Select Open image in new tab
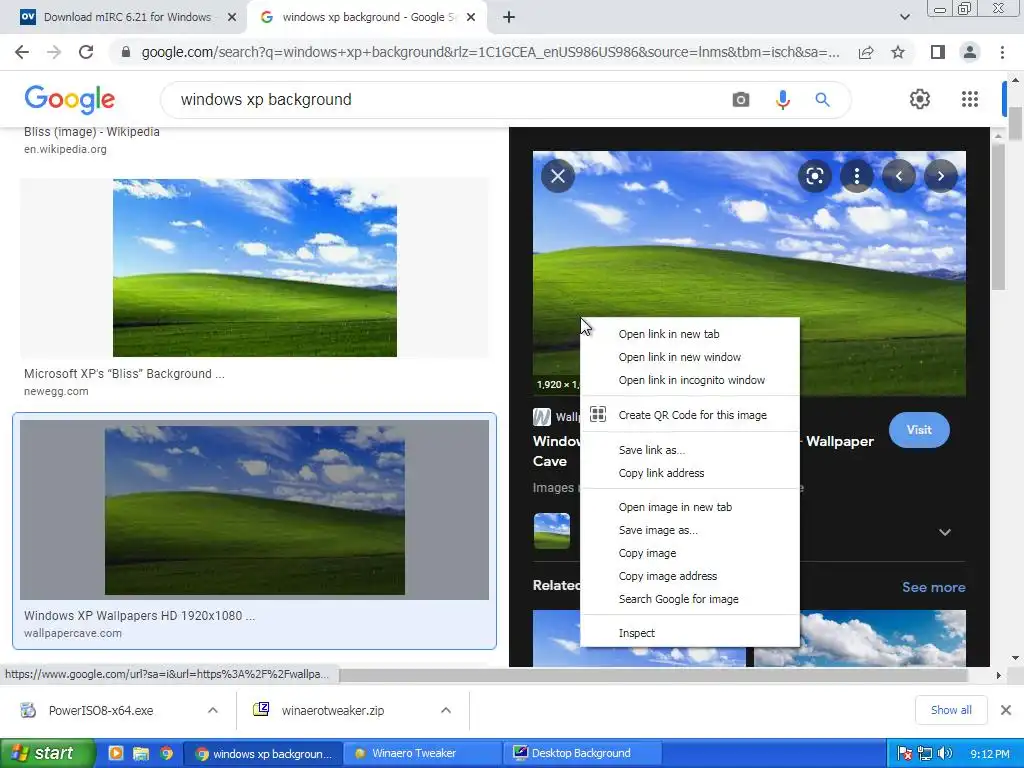The height and width of the screenshot is (768, 1024). tap(690, 507)
